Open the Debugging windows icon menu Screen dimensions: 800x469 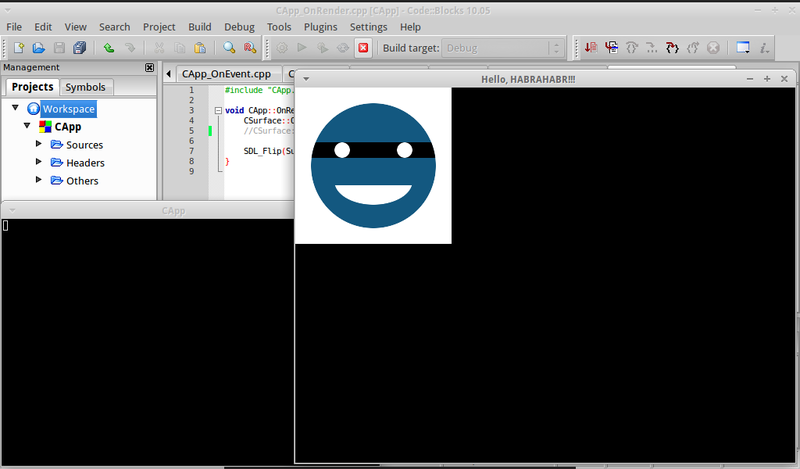tap(743, 48)
